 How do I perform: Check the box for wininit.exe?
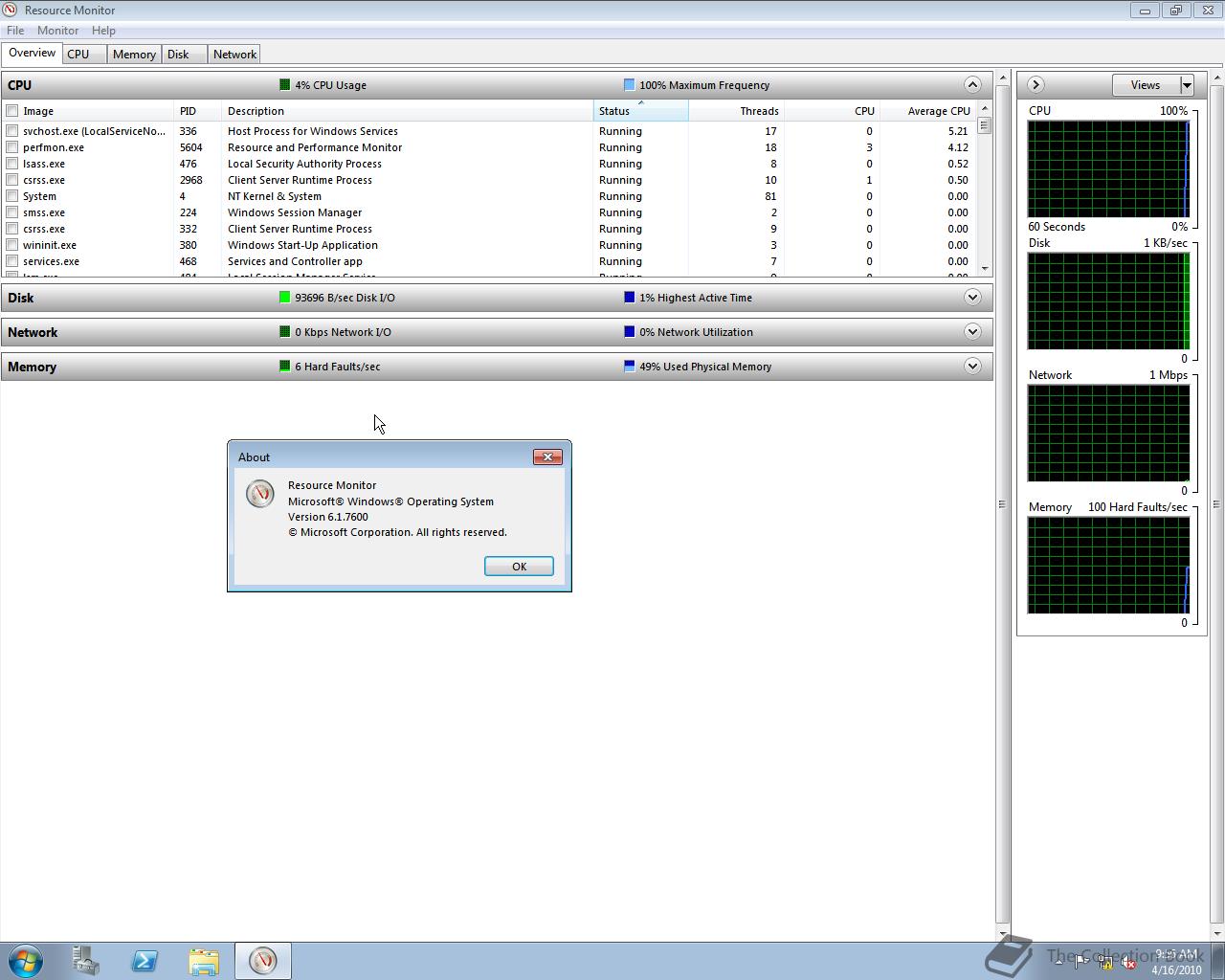[12, 245]
